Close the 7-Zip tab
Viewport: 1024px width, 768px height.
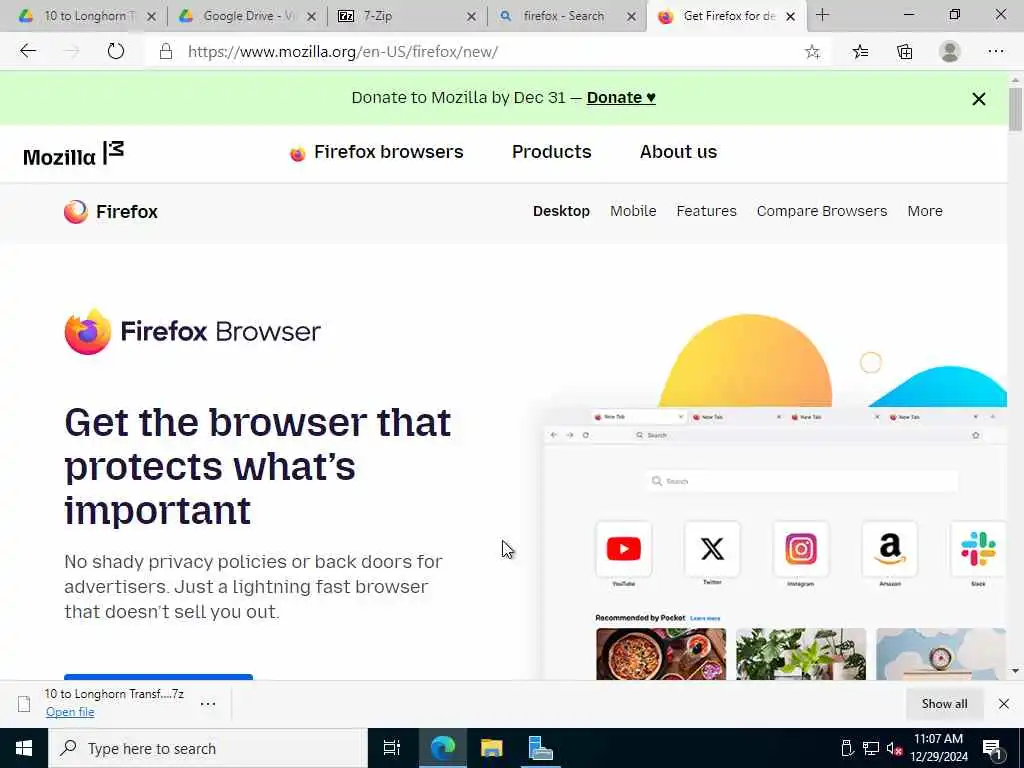[x=471, y=16]
